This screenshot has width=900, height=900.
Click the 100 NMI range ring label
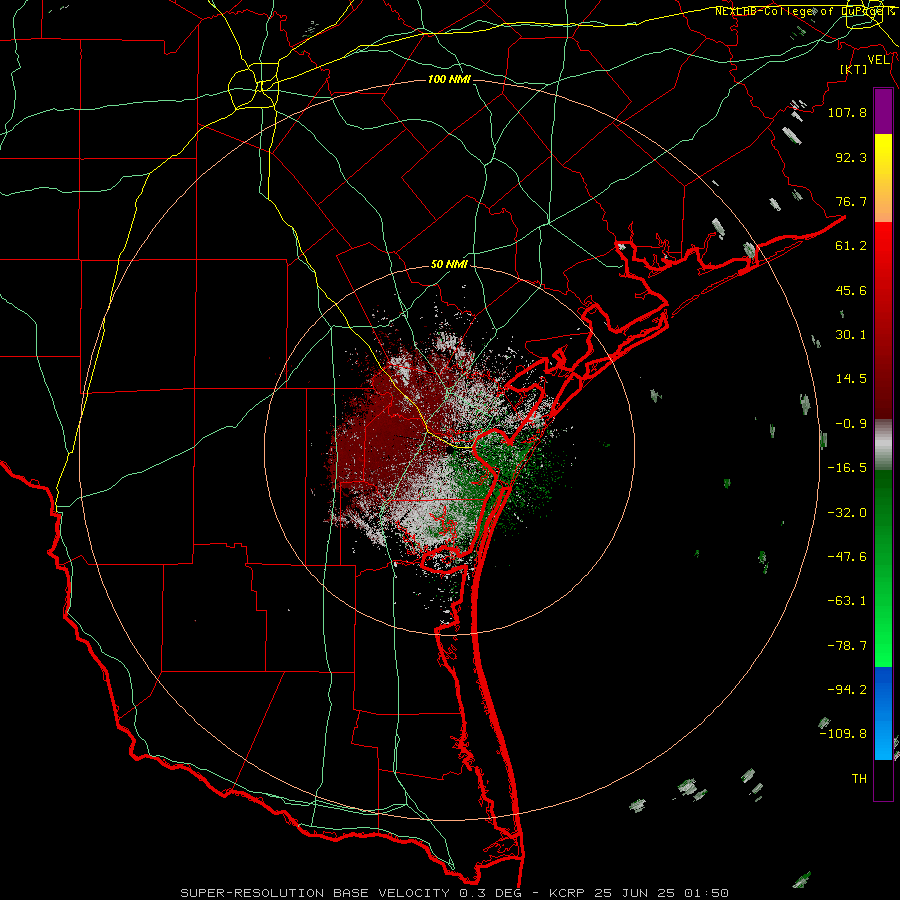pos(449,79)
